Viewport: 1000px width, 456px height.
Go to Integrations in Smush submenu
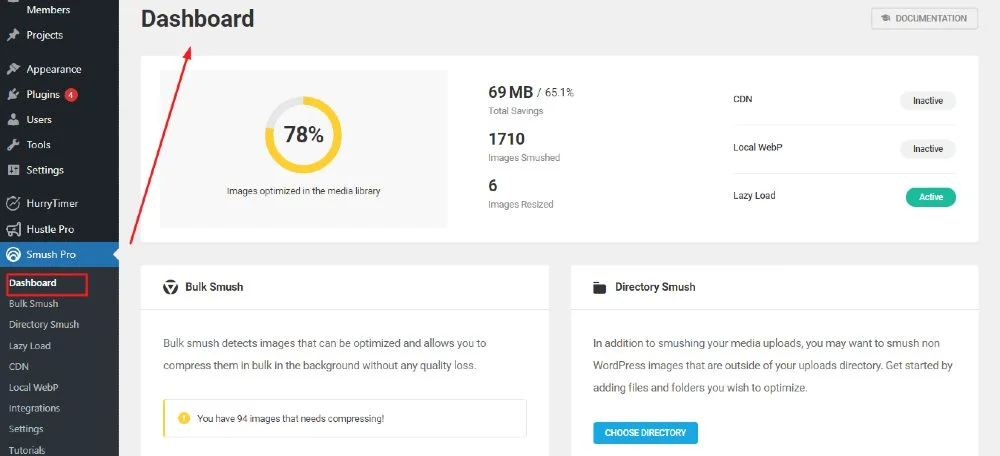pos(34,408)
